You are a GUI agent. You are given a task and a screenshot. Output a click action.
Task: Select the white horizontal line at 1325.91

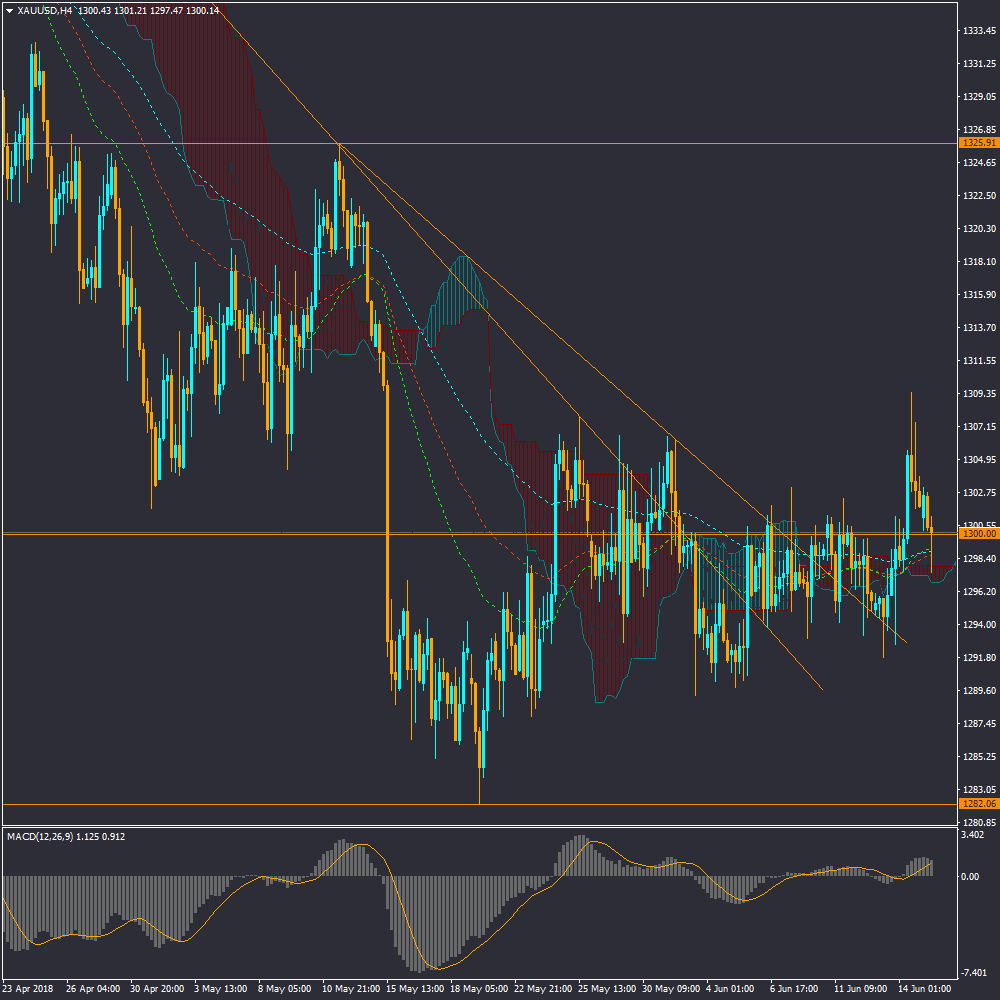pyautogui.click(x=600, y=143)
